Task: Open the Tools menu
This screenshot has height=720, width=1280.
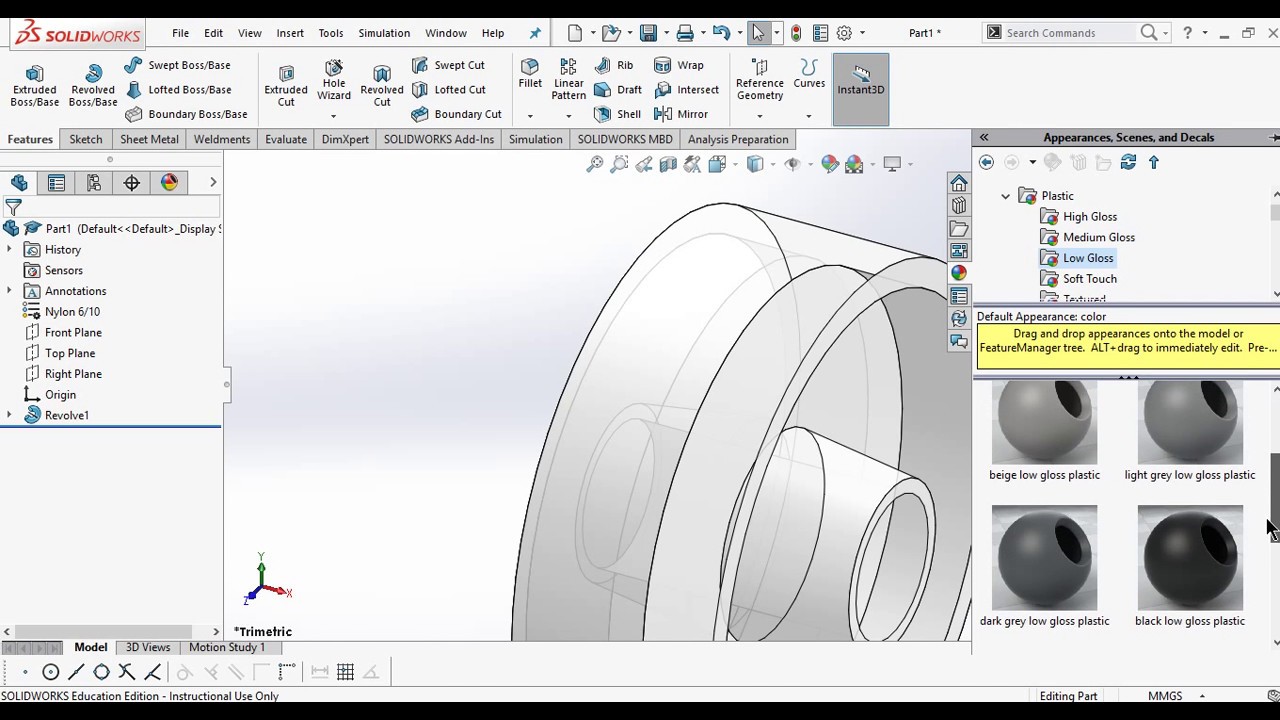Action: pos(331,33)
